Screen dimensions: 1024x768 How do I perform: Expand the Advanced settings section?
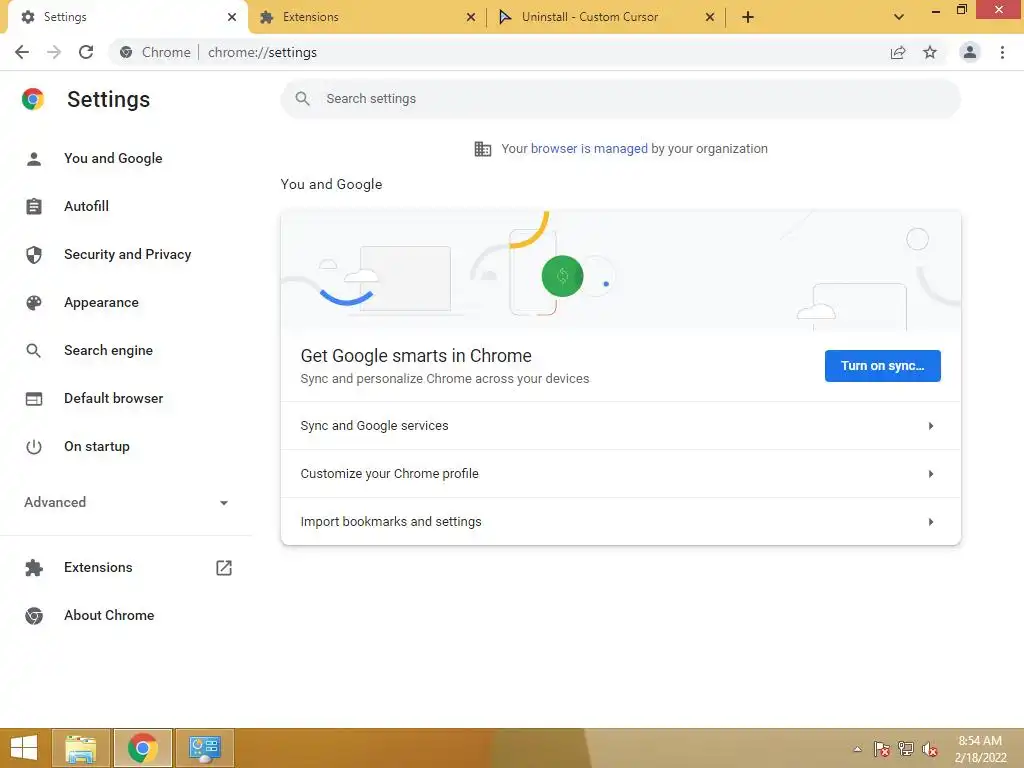coord(126,502)
